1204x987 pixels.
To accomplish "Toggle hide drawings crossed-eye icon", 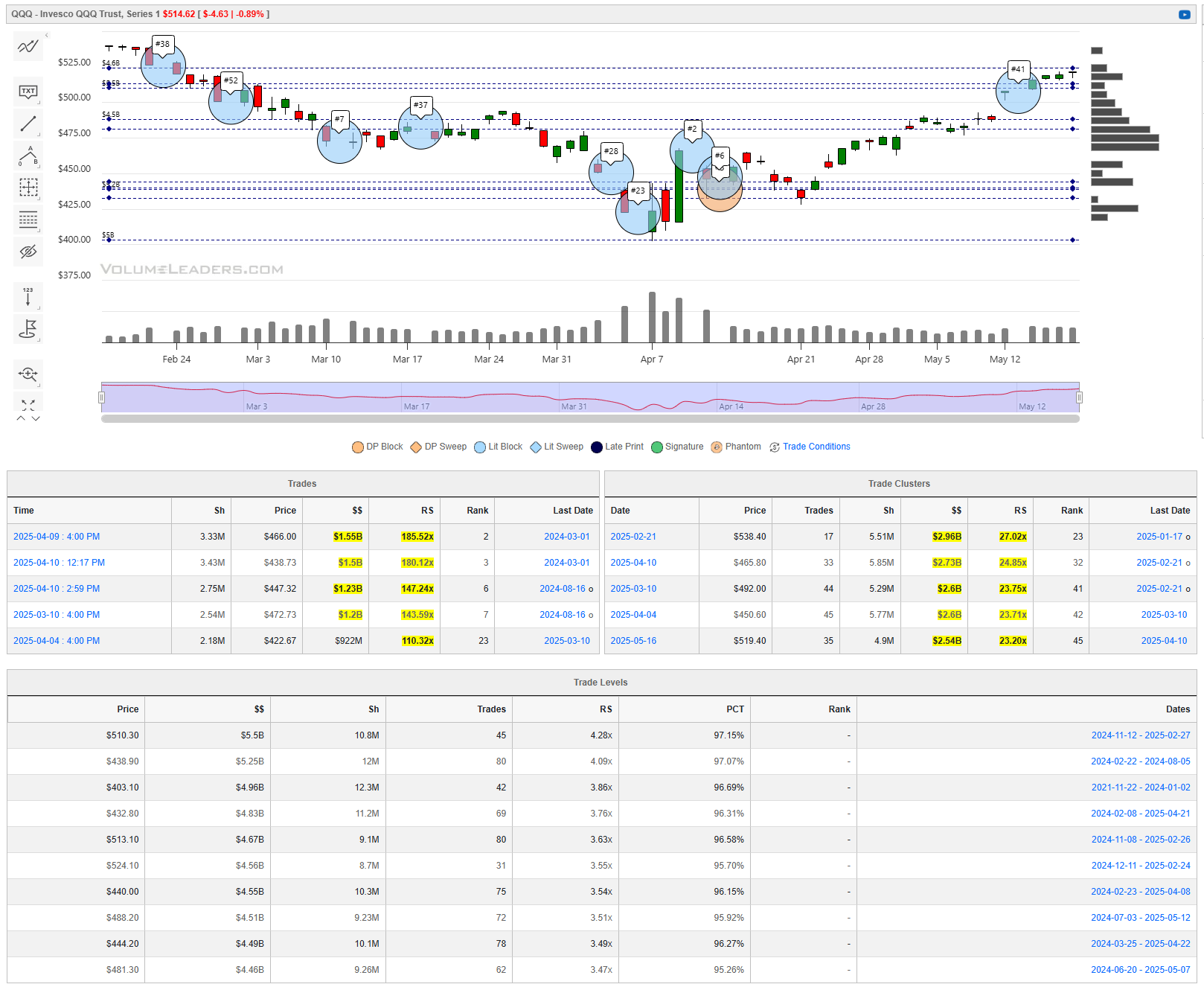I will [x=28, y=252].
